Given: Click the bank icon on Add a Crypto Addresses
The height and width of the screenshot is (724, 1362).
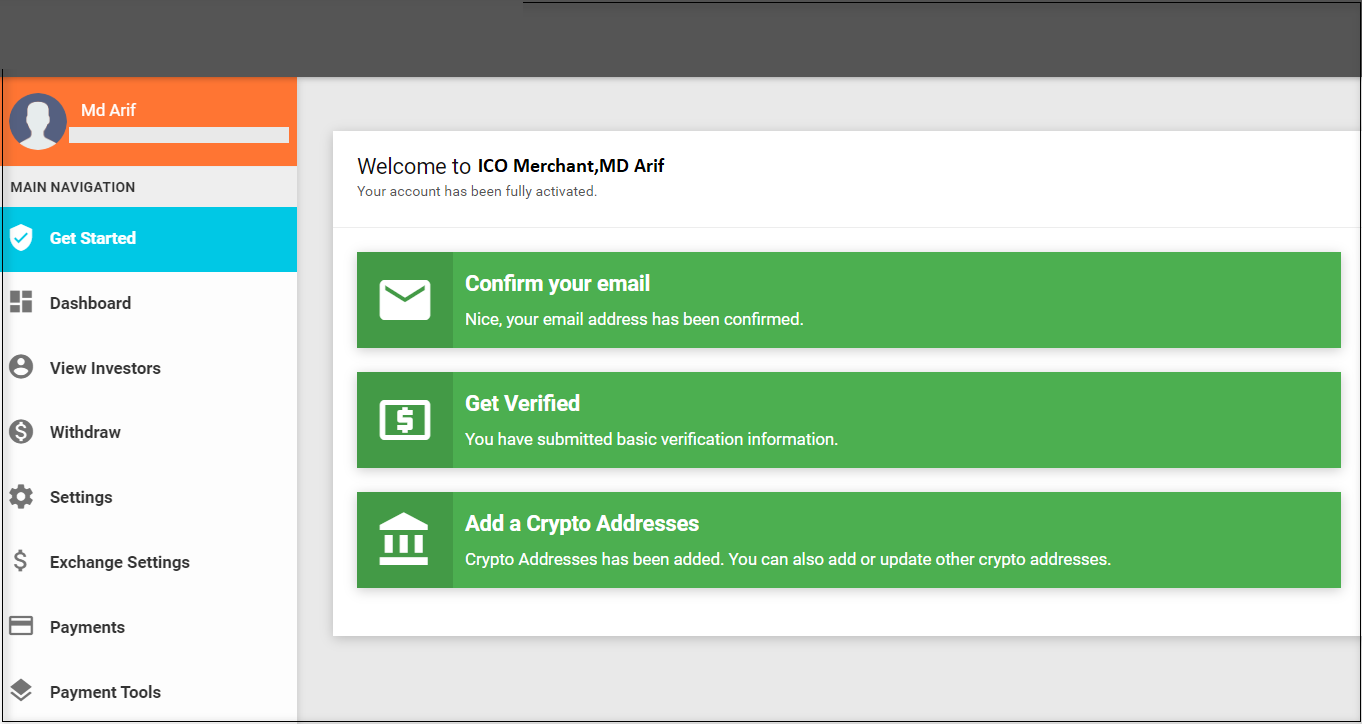Looking at the screenshot, I should click(404, 539).
